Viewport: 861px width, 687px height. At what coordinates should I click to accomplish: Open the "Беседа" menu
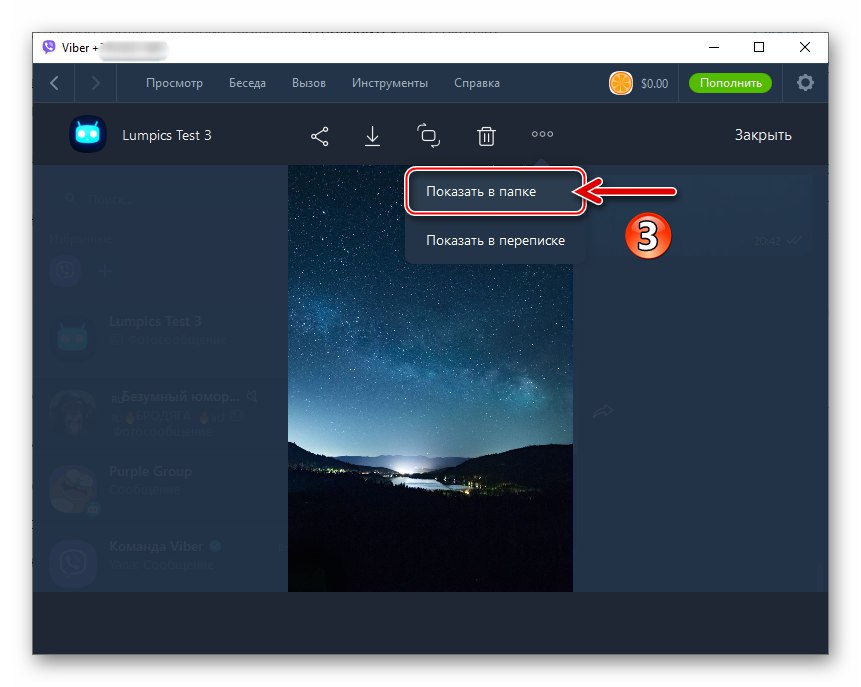pos(247,83)
